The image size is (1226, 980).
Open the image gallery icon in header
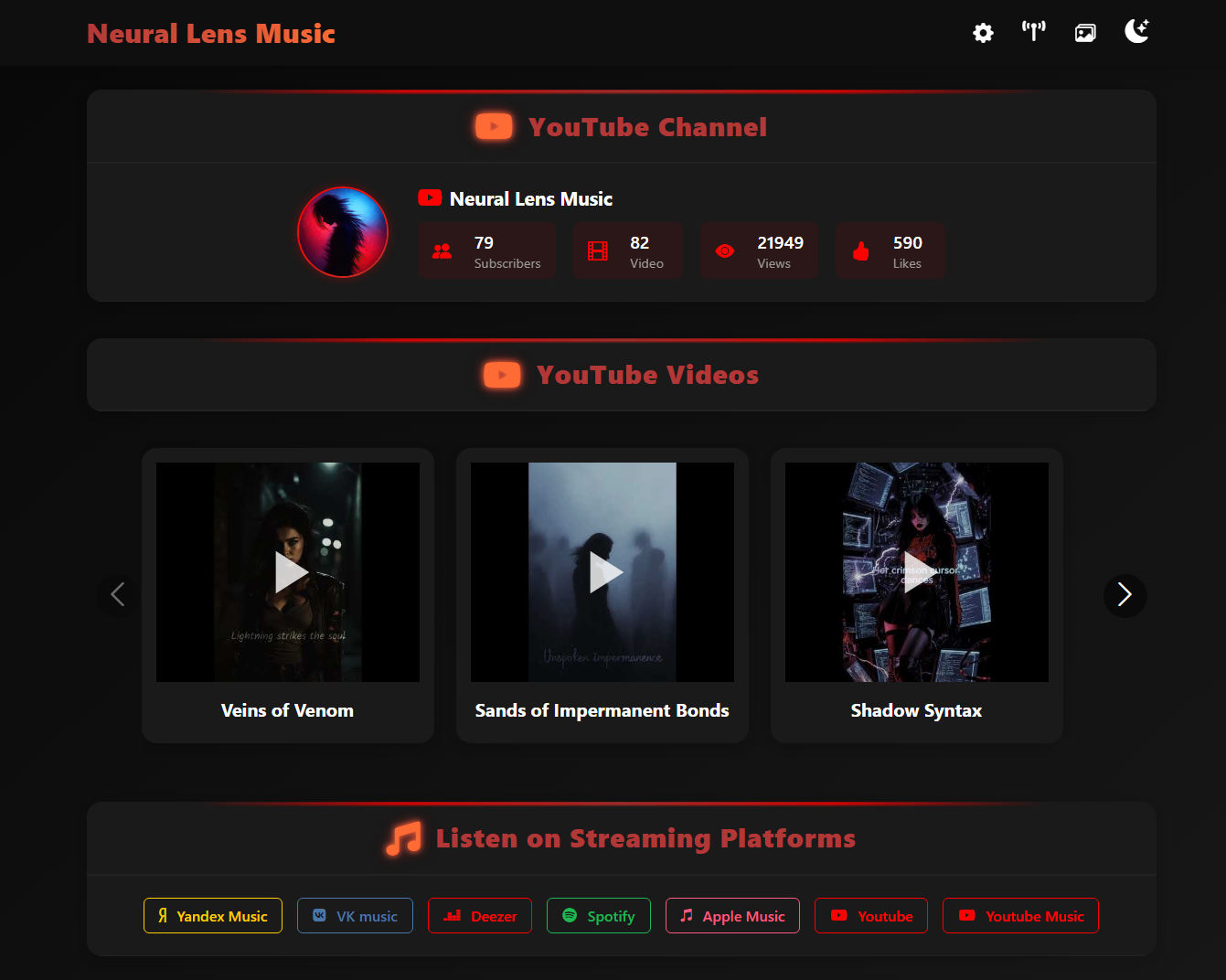1085,33
